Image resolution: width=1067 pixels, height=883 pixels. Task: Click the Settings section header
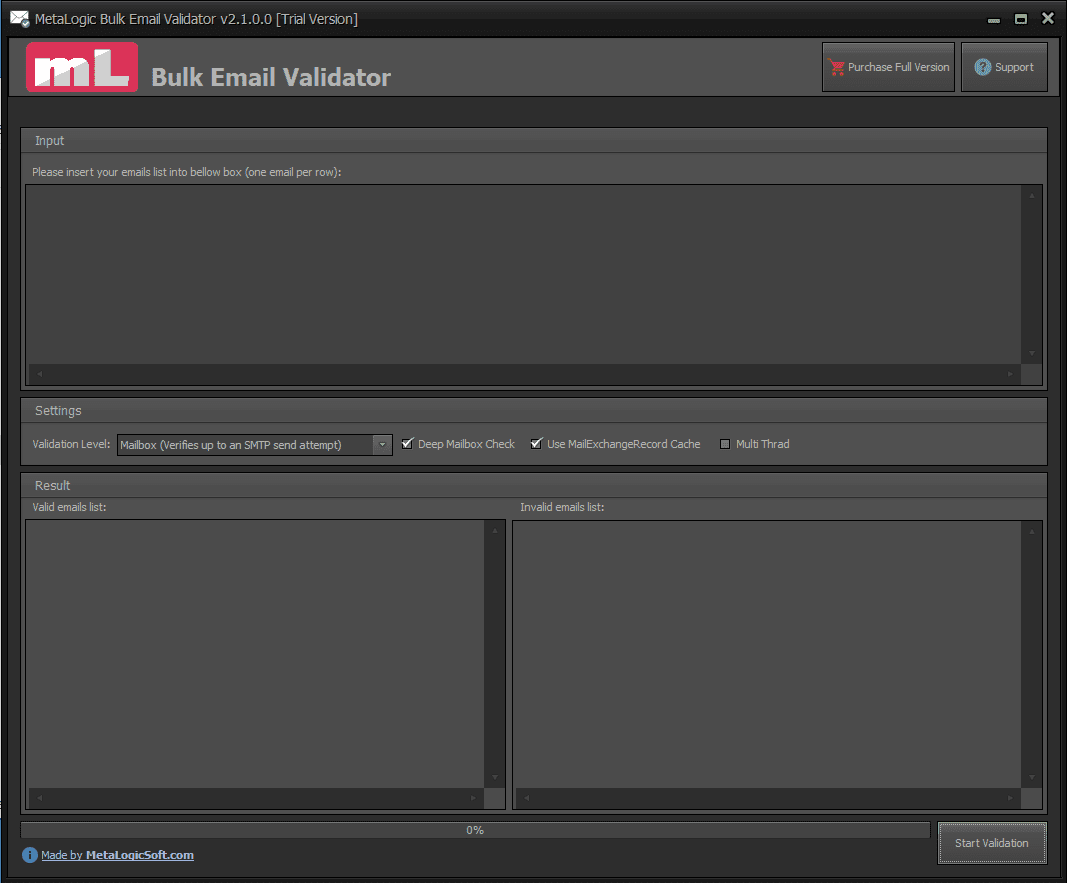point(534,411)
